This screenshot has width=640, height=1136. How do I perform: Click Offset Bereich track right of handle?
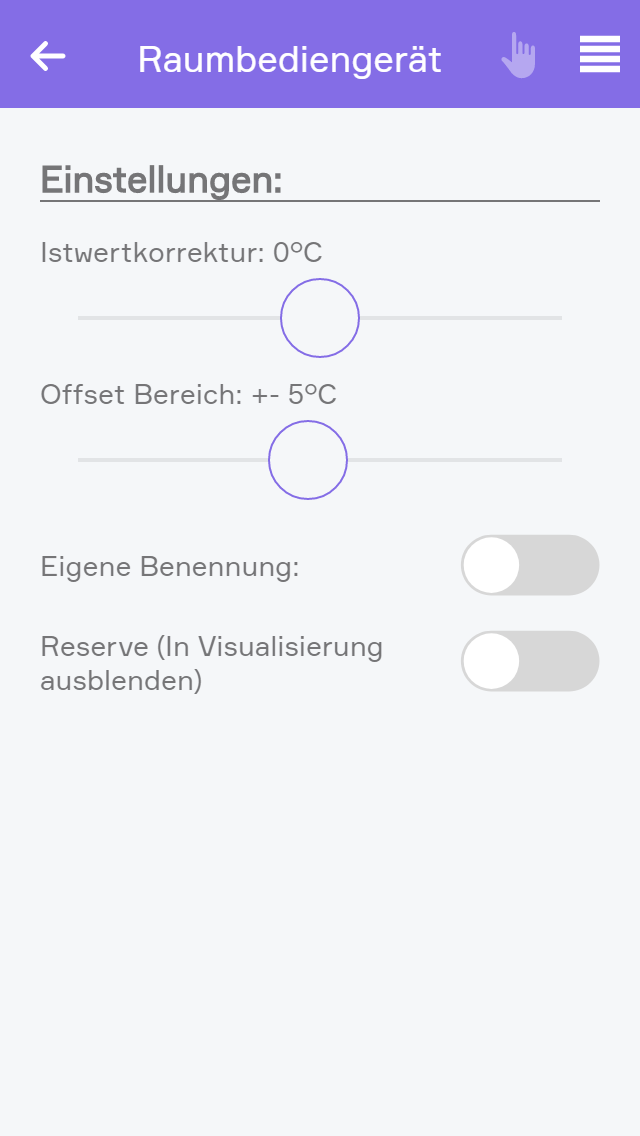coord(455,460)
